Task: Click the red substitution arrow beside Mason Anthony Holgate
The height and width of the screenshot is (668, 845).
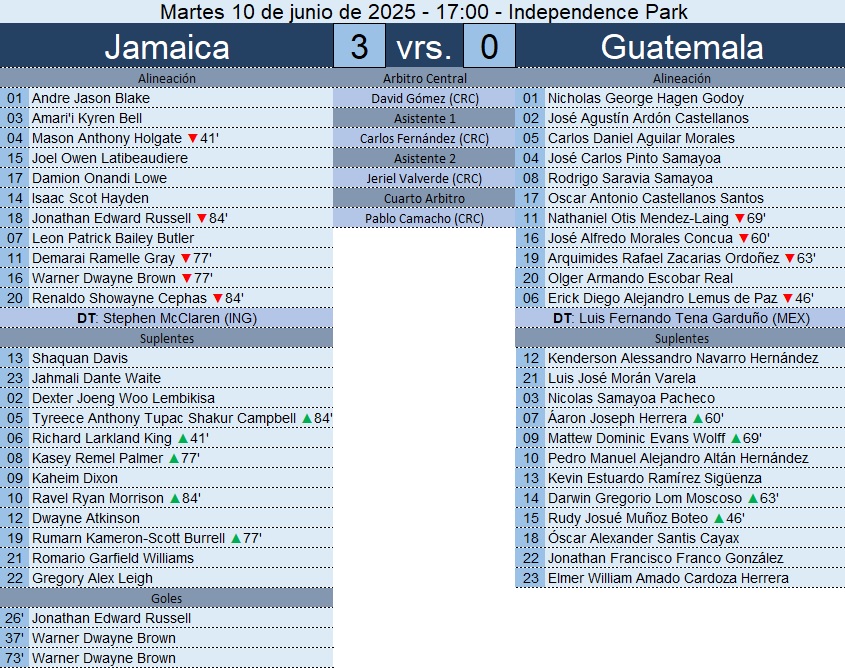Action: point(192,138)
